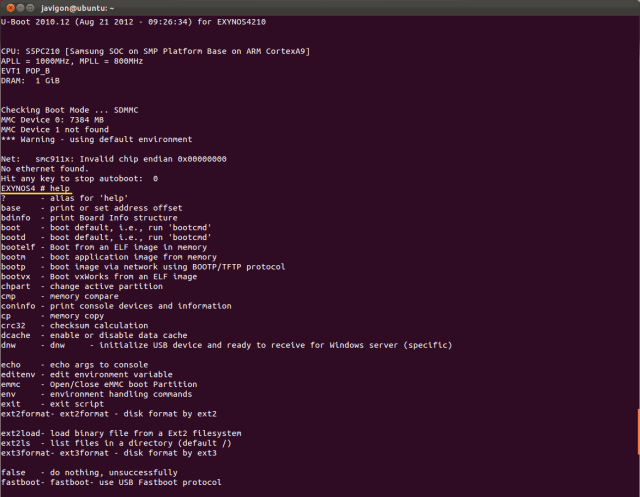Click the orange scrollbar thumb
This screenshot has height=497, width=640.
(637, 427)
